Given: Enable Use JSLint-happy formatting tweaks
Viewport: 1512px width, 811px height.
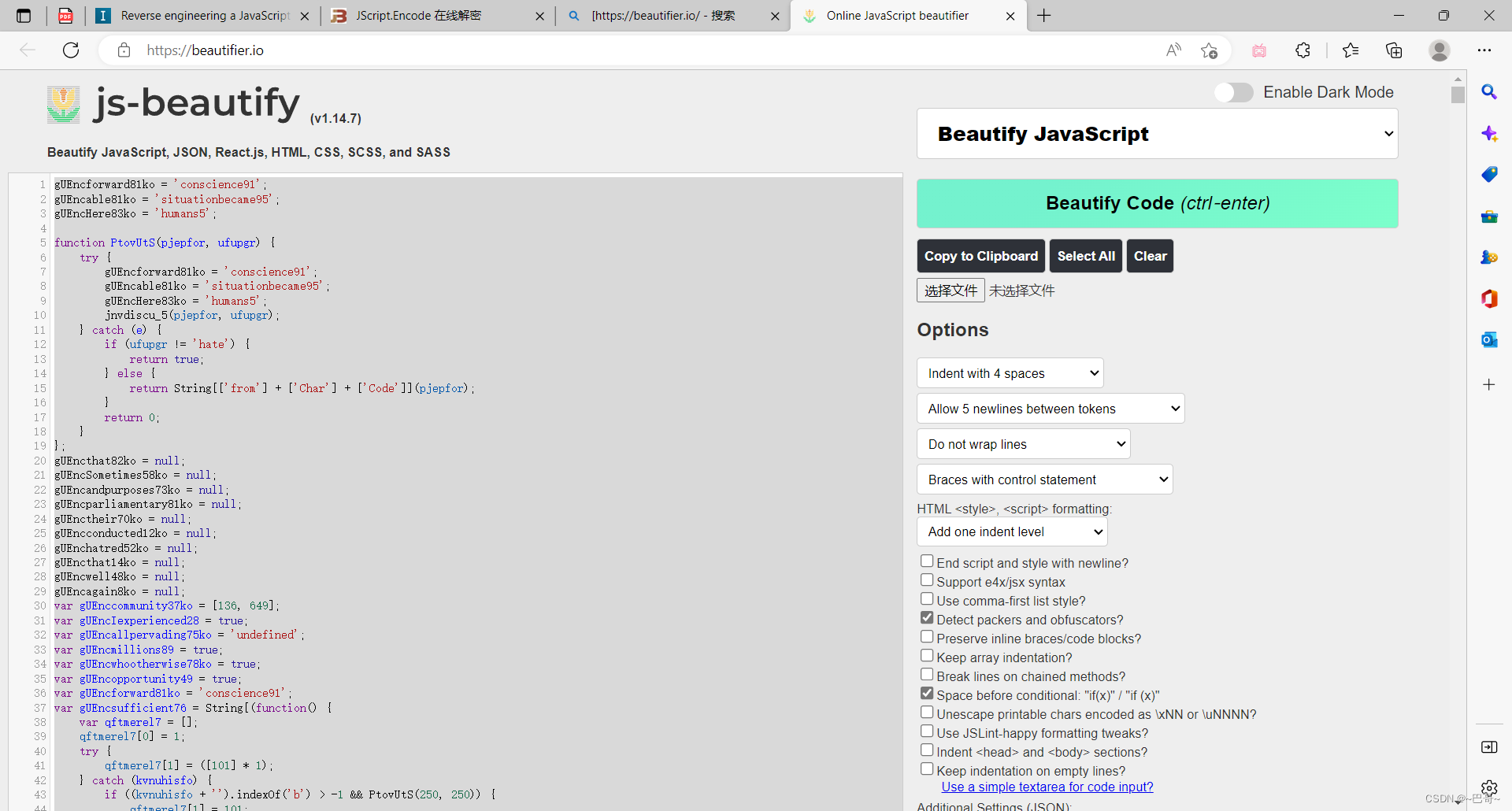Looking at the screenshot, I should click(927, 731).
